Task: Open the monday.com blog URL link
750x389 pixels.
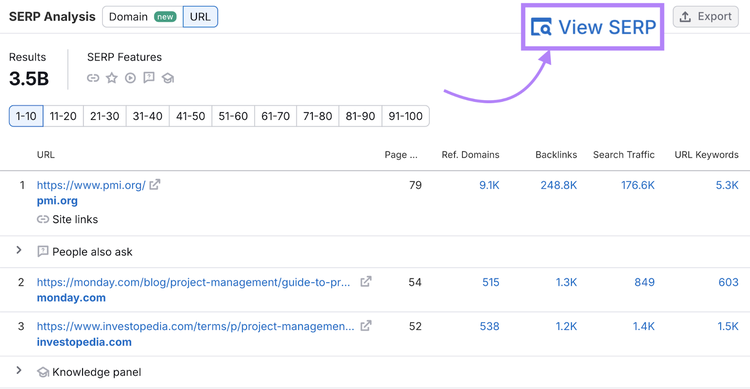Action: [x=193, y=282]
